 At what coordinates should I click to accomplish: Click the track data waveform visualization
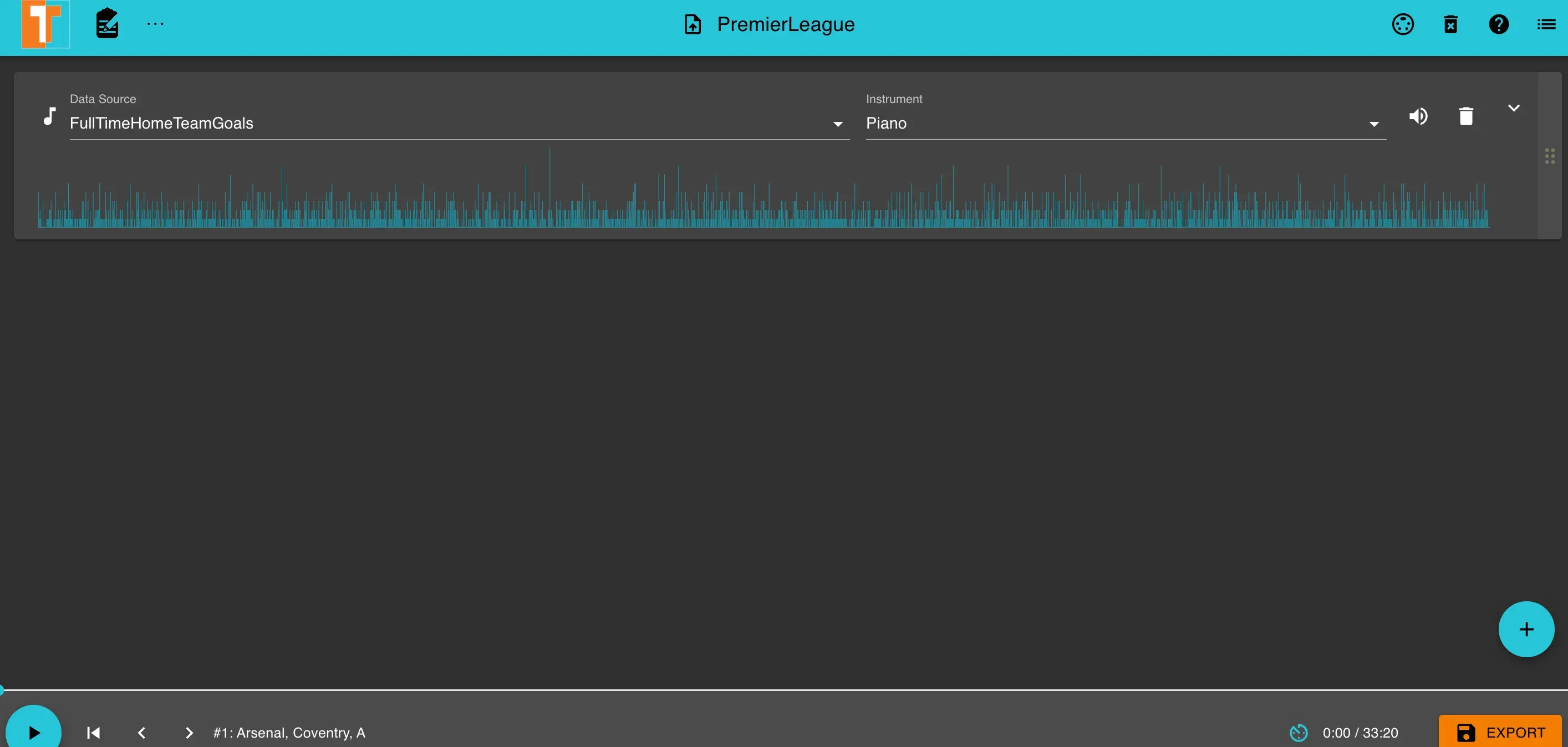click(x=763, y=188)
